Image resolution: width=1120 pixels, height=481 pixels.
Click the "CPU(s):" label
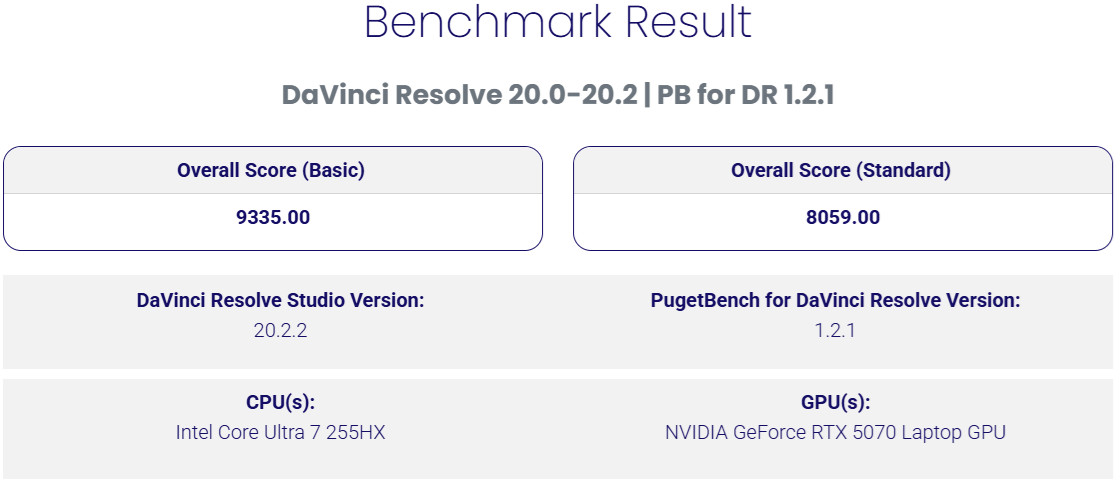pos(280,402)
